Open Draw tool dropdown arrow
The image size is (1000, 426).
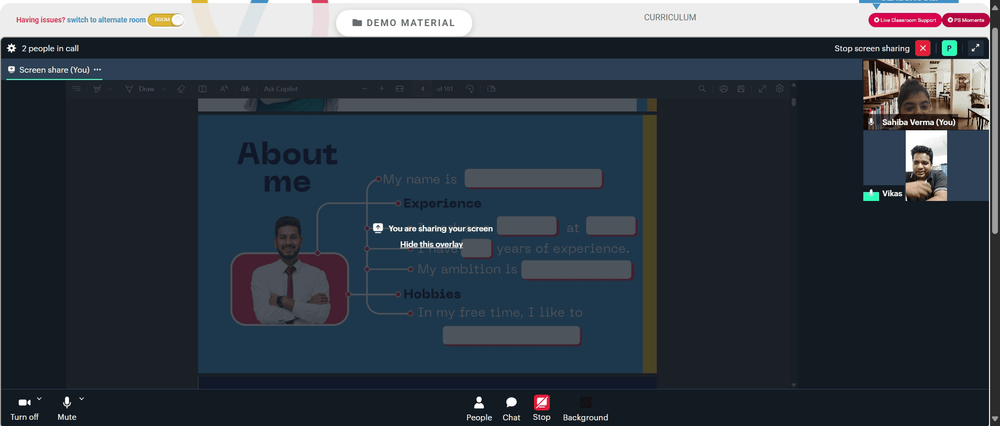(x=164, y=89)
